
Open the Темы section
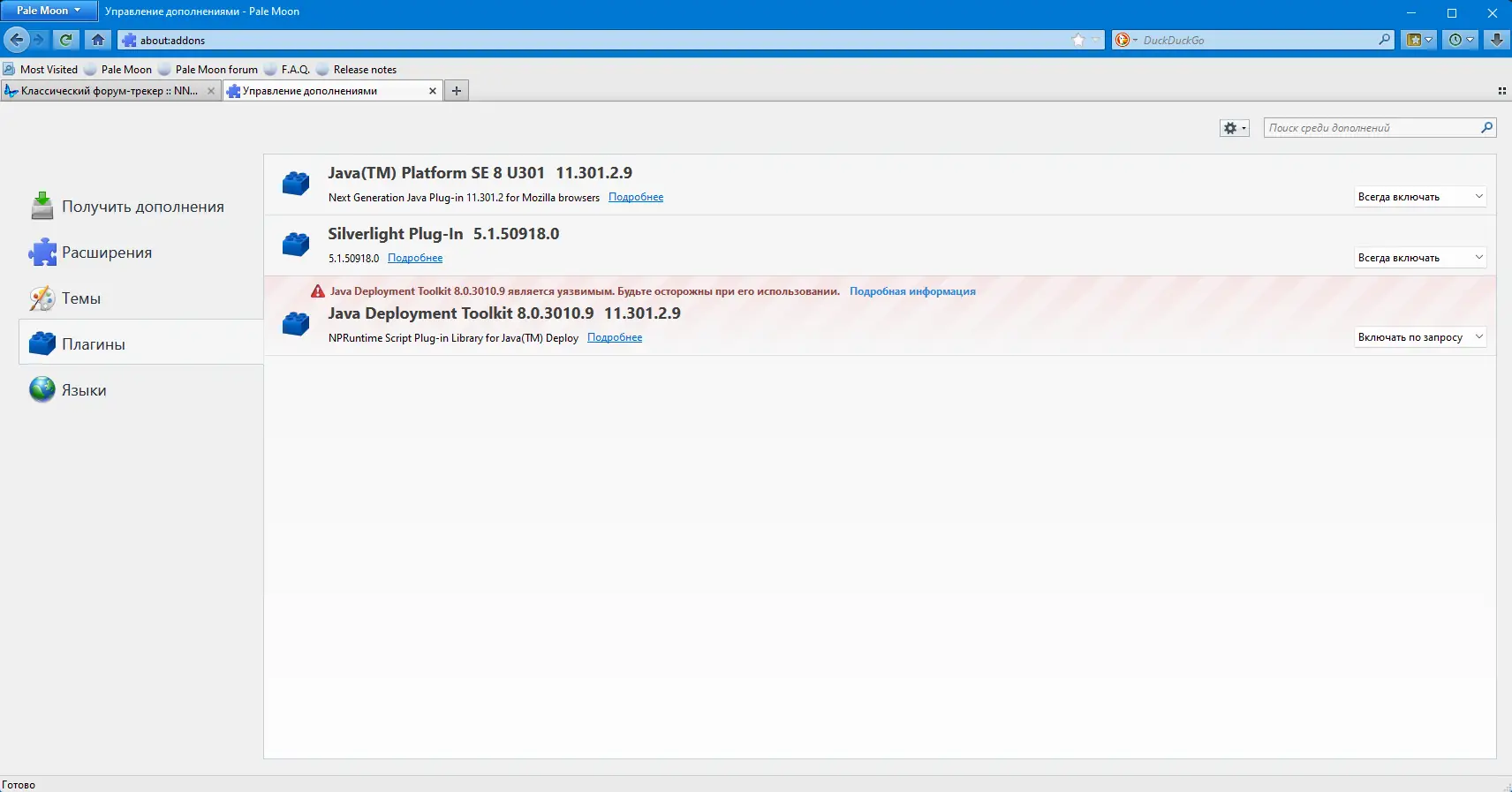pyautogui.click(x=141, y=298)
